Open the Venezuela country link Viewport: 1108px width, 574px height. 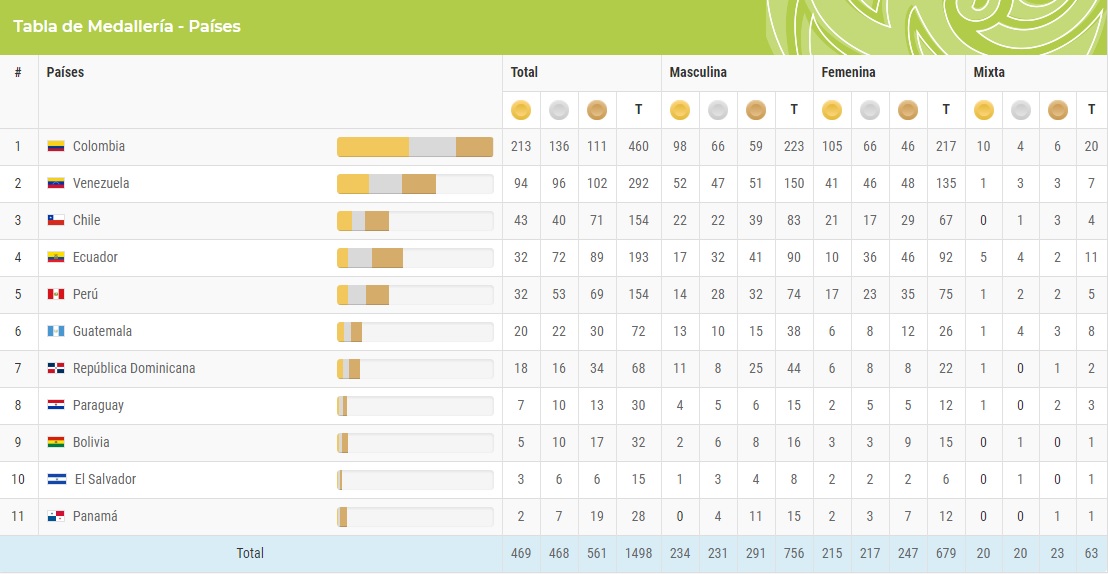(101, 184)
